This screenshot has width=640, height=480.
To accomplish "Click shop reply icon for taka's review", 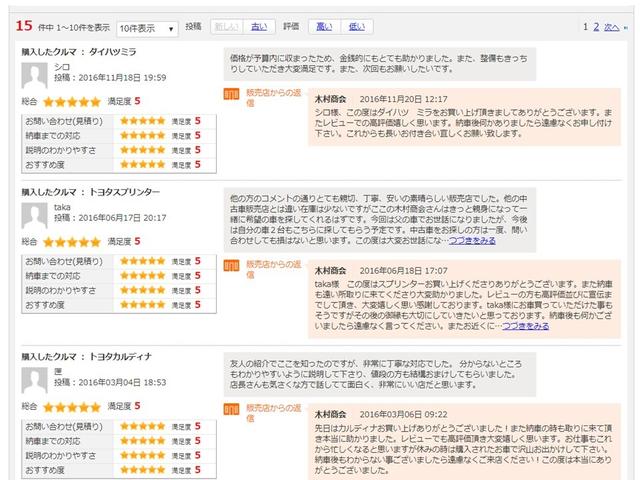I will [231, 266].
